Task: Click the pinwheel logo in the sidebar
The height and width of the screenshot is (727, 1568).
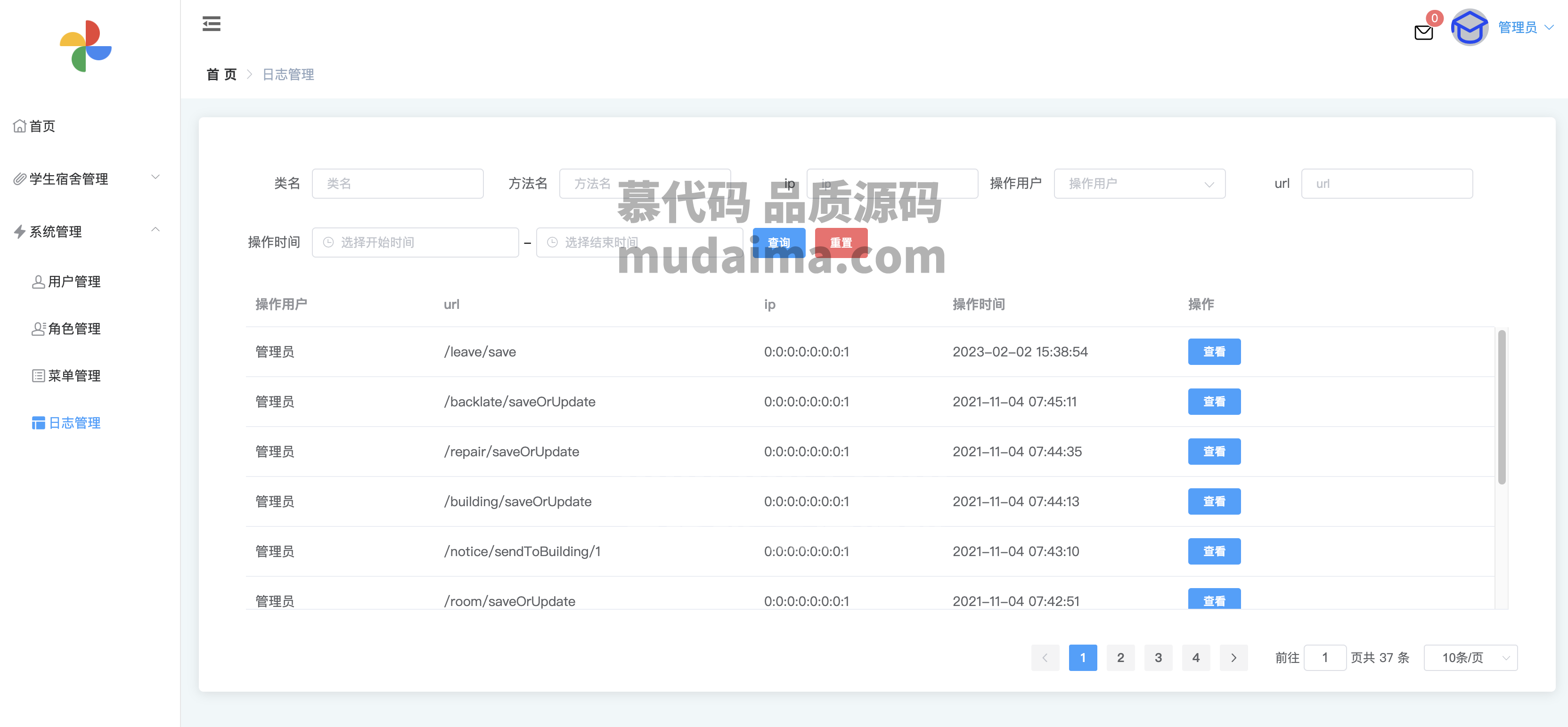Action: pos(86,46)
